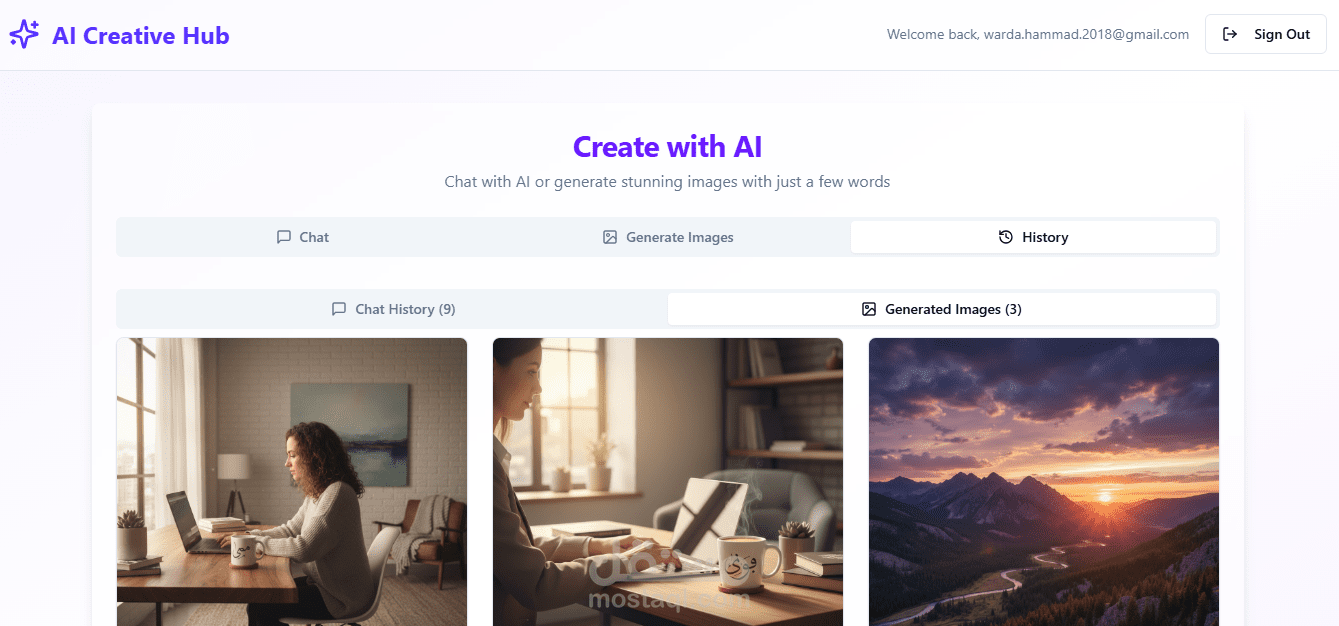Open the Generate Images tab
Viewport: 1339px width, 626px height.
click(x=668, y=237)
